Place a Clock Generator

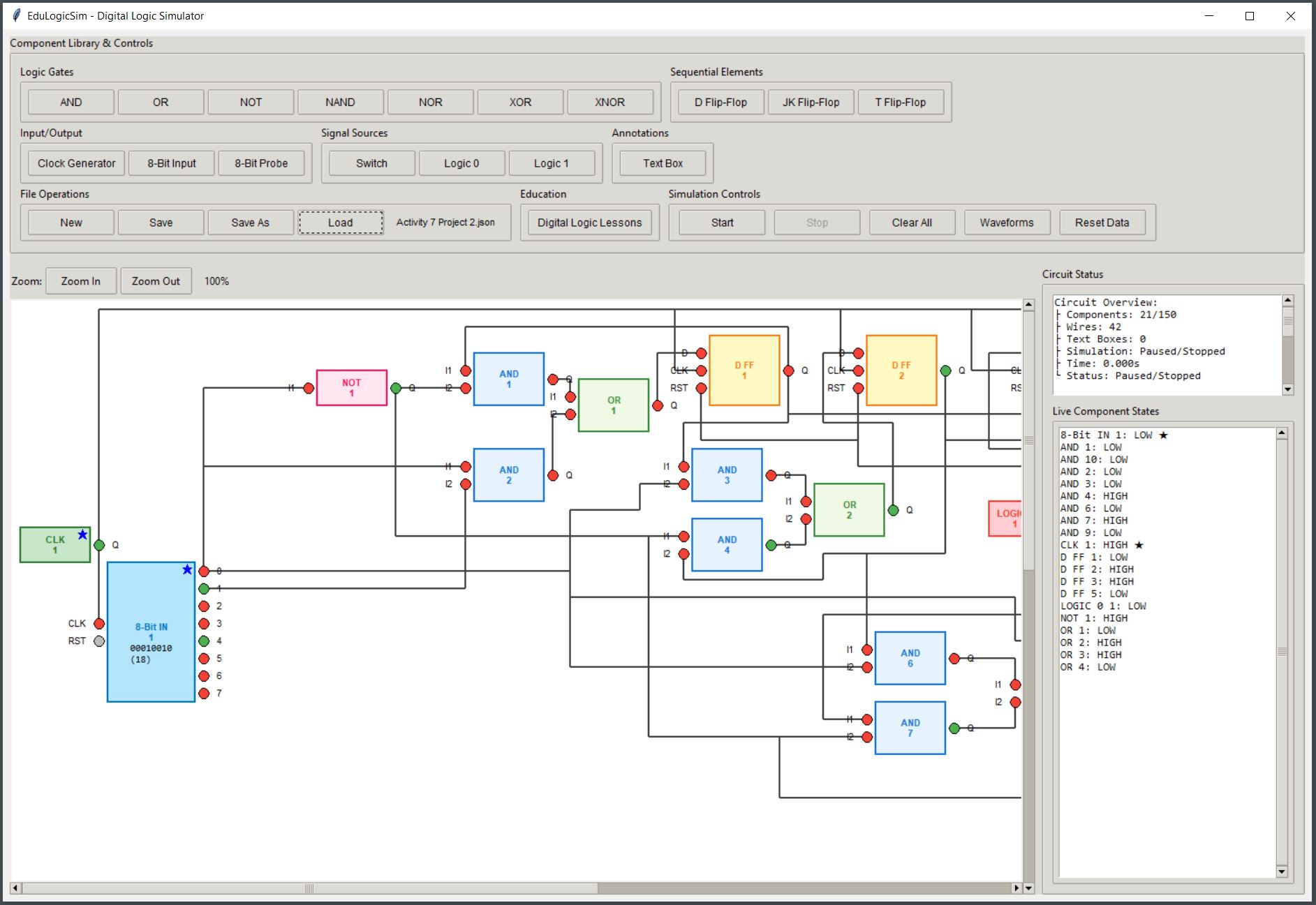[x=76, y=163]
